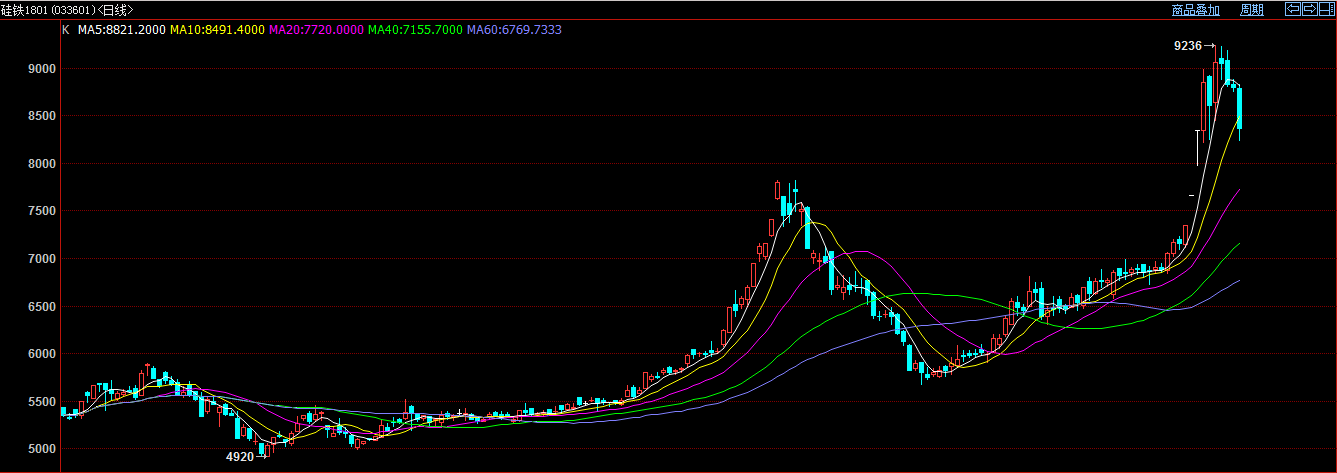Screen dimensions: 1337x473
Task: Select the yellow MA10 legend value
Action: tap(217, 30)
